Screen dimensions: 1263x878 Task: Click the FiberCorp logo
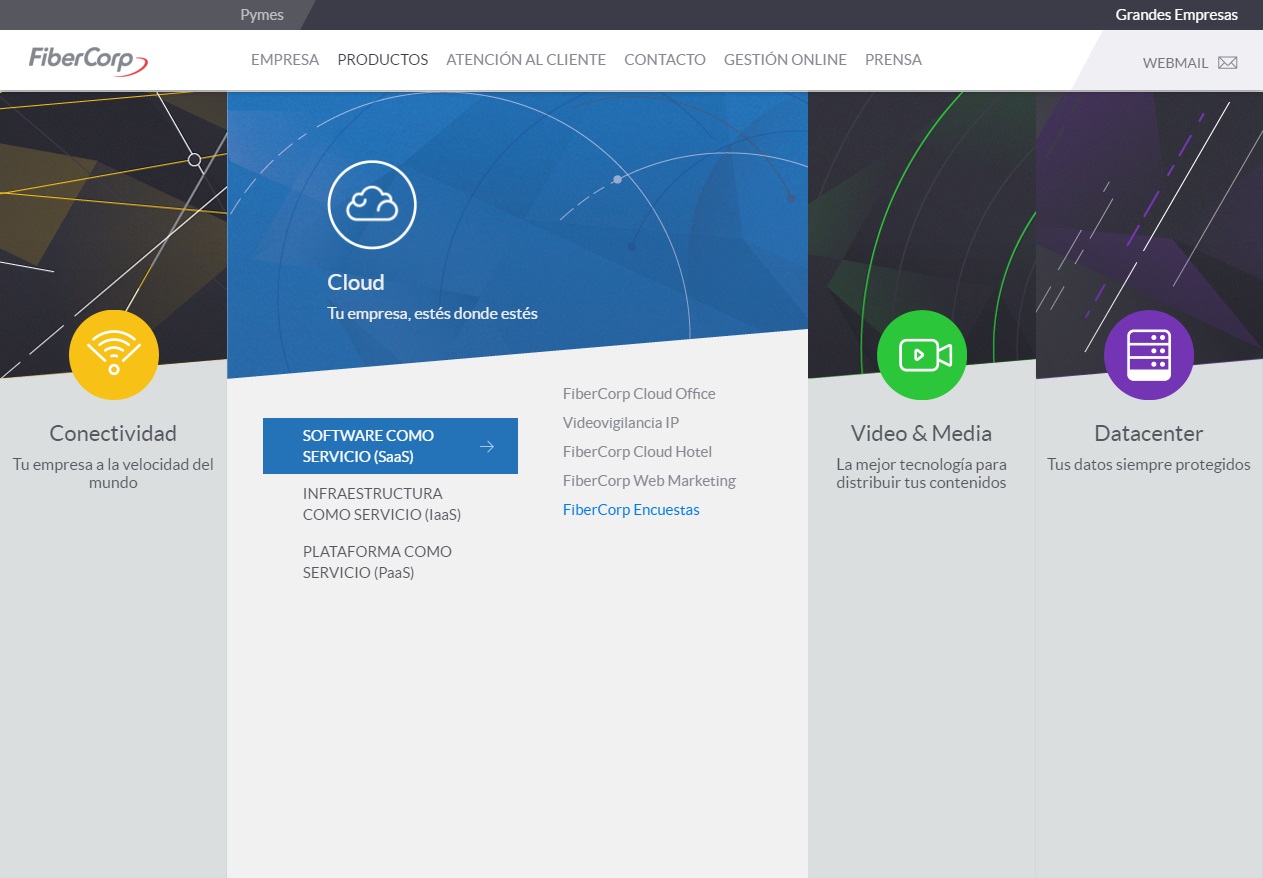[x=89, y=60]
